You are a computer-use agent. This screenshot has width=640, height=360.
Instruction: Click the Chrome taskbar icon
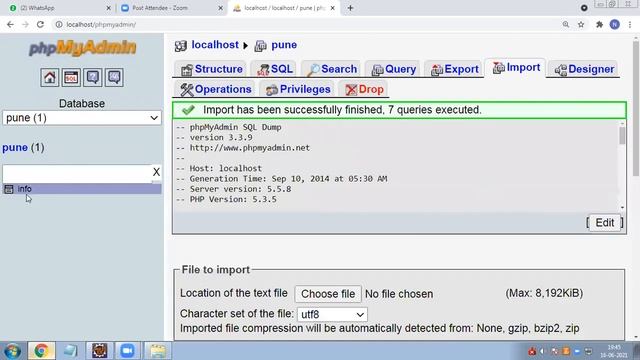click(41, 351)
